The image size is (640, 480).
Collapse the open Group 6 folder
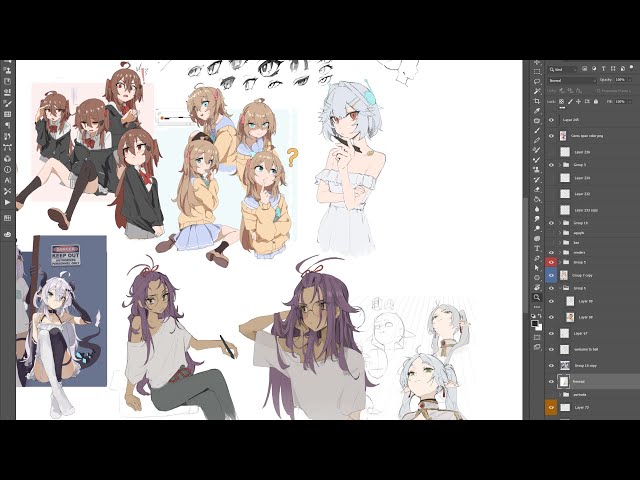point(560,288)
